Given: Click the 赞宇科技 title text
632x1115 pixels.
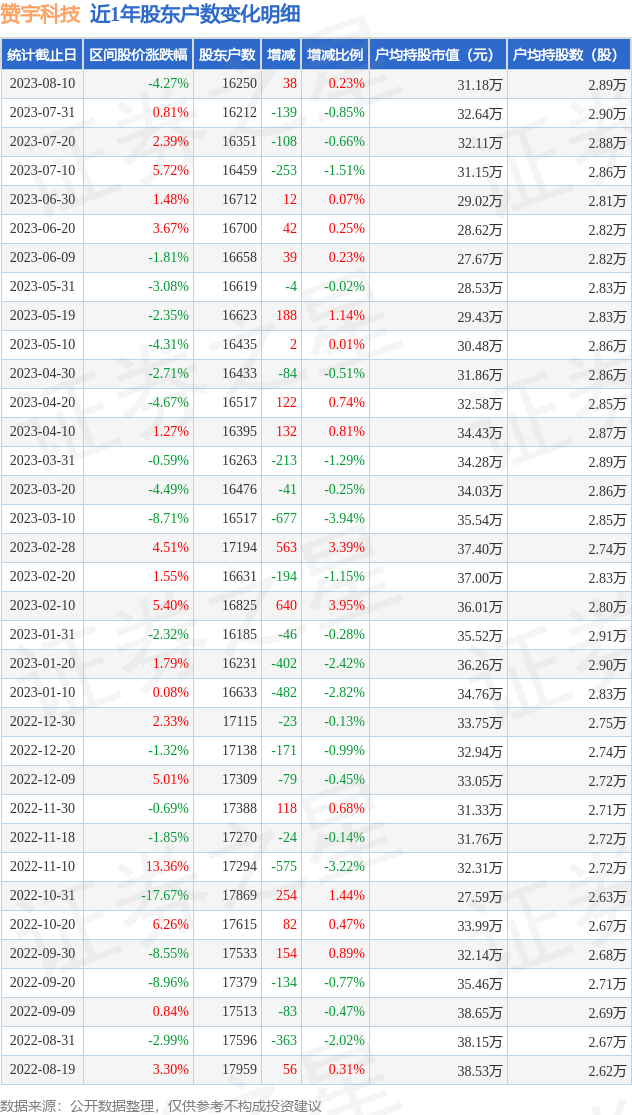Looking at the screenshot, I should 40,14.
